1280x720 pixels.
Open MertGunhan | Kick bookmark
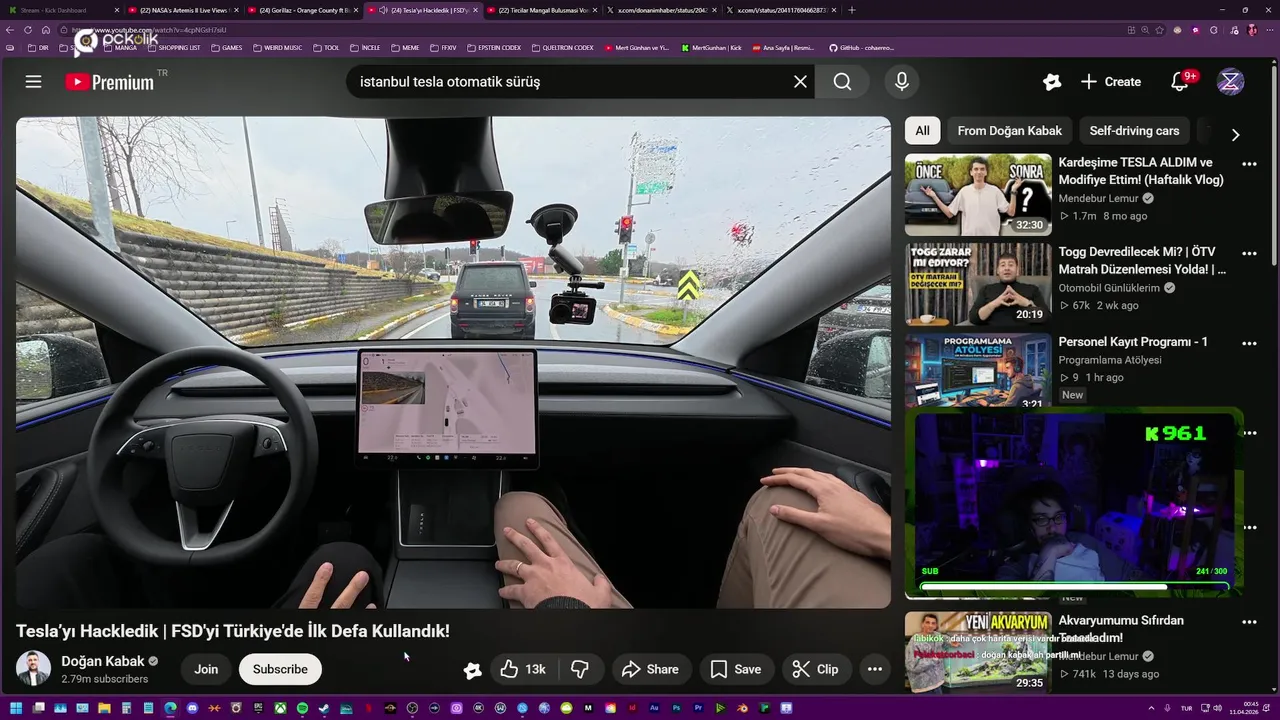click(710, 47)
